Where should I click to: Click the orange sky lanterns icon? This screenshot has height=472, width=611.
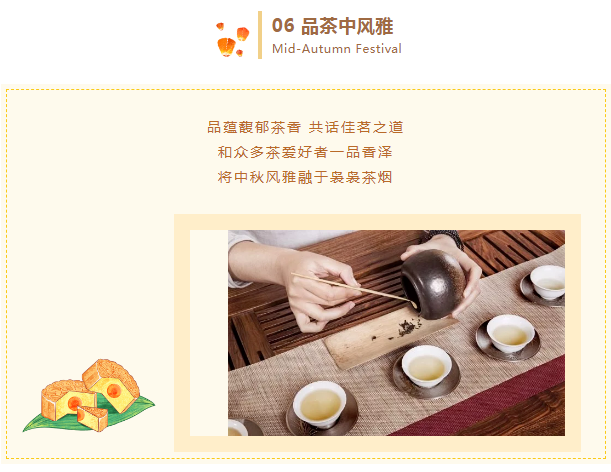tap(233, 40)
